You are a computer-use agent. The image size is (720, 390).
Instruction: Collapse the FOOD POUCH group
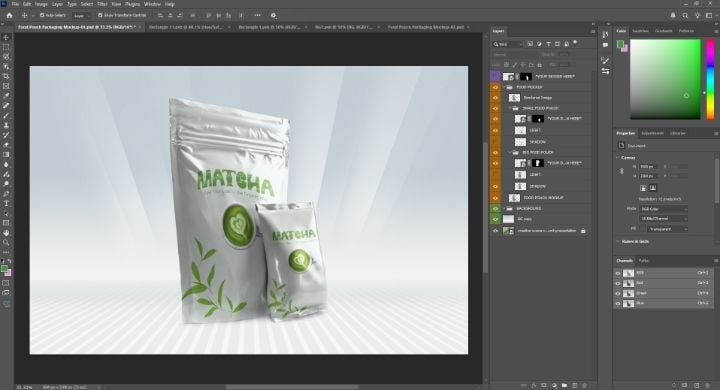pos(504,87)
